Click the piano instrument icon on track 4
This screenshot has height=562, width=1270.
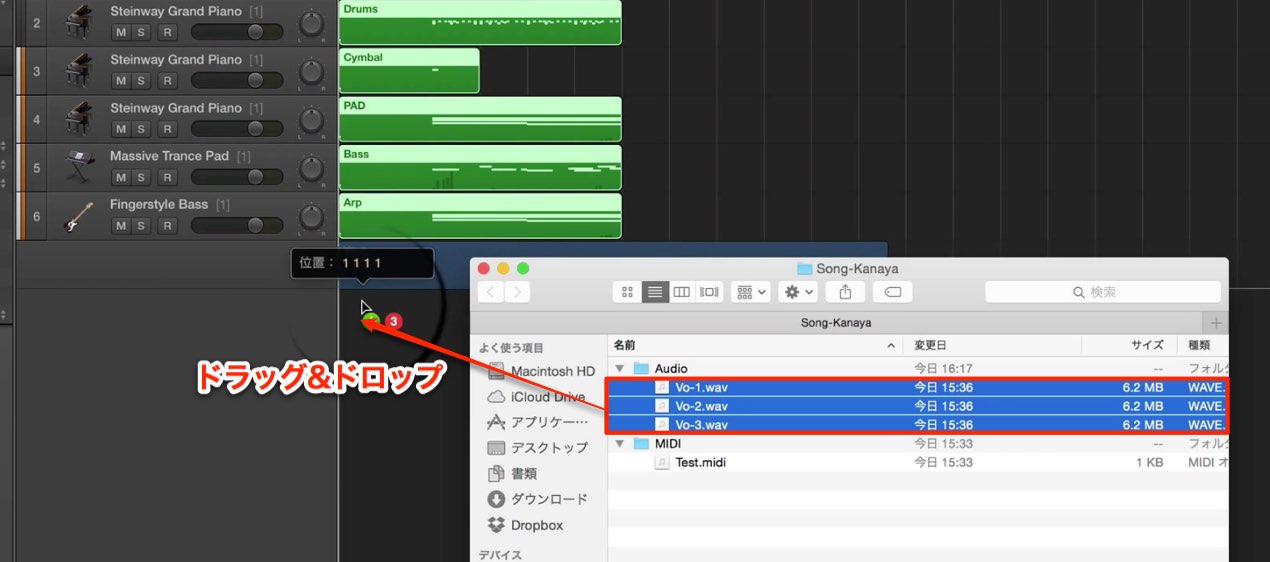78,118
